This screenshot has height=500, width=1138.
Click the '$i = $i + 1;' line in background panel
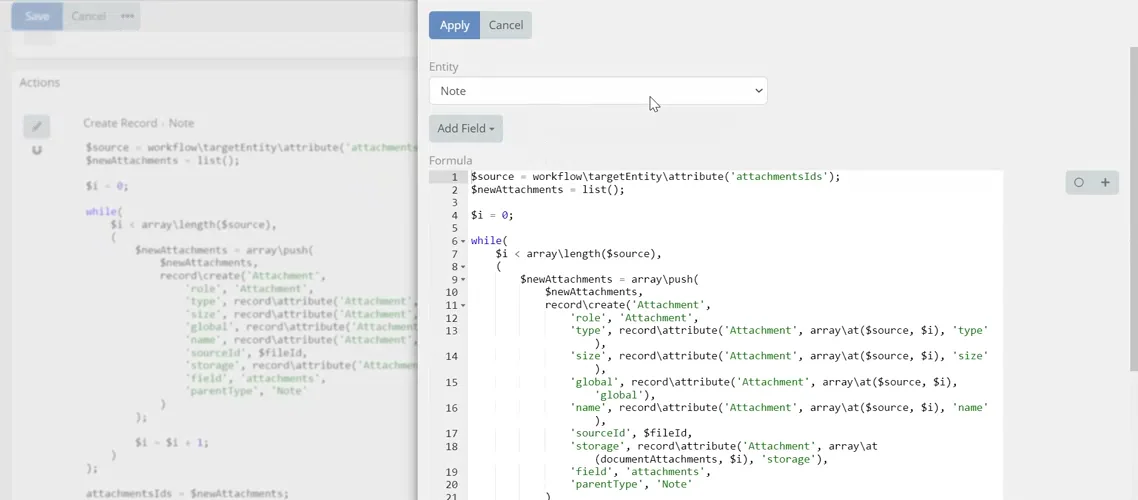[x=172, y=442]
